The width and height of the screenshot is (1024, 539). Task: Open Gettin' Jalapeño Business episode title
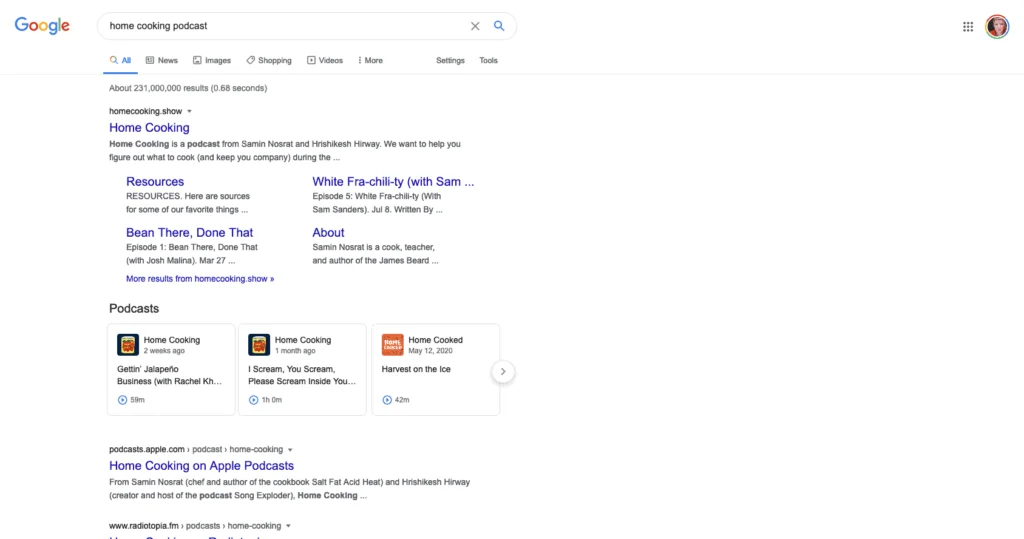click(x=169, y=375)
